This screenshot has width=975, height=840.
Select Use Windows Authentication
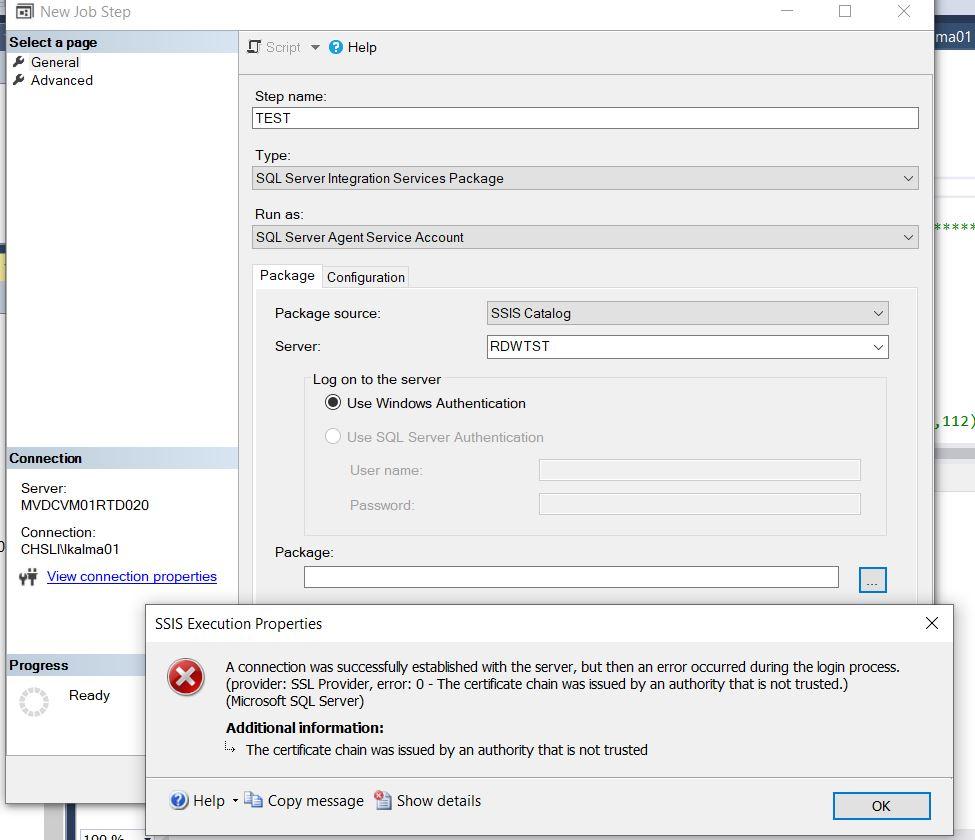(x=425, y=403)
